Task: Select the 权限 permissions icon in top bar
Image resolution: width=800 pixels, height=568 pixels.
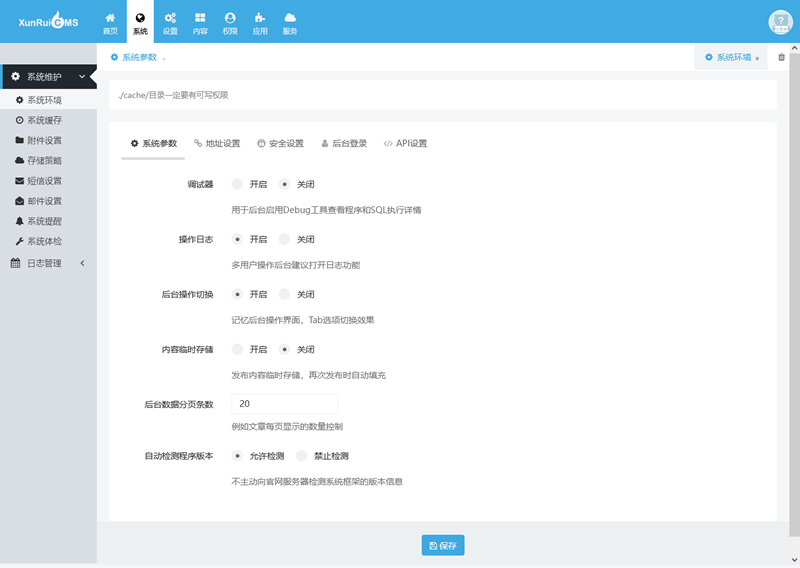Action: point(230,23)
